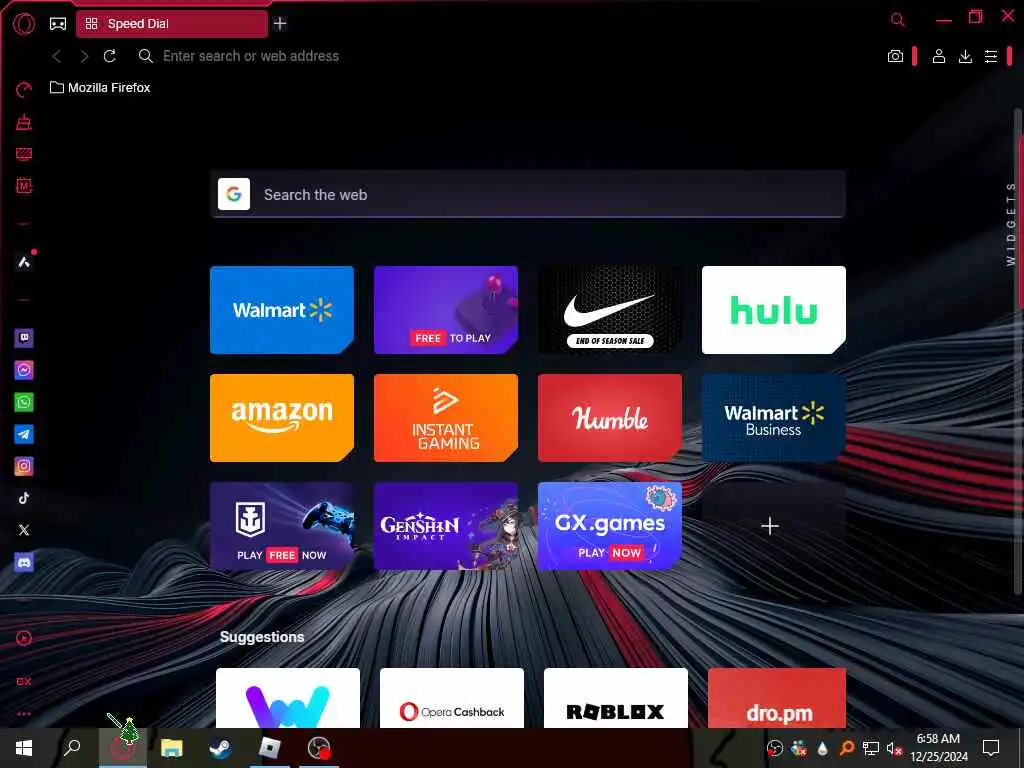Open the Hulu speed dial tile
The height and width of the screenshot is (768, 1024).
774,310
